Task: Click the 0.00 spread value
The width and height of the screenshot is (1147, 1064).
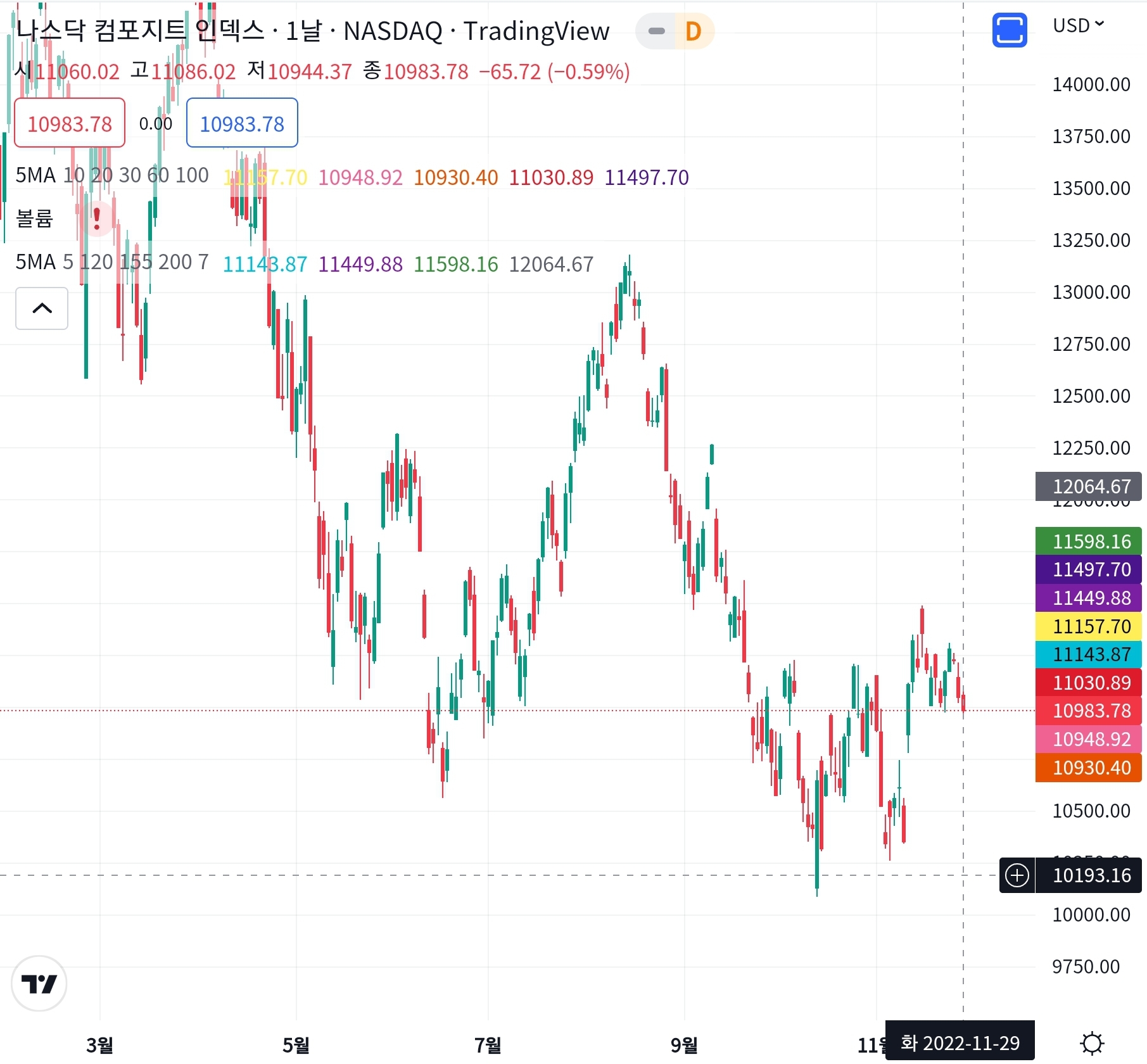Action: pyautogui.click(x=155, y=123)
